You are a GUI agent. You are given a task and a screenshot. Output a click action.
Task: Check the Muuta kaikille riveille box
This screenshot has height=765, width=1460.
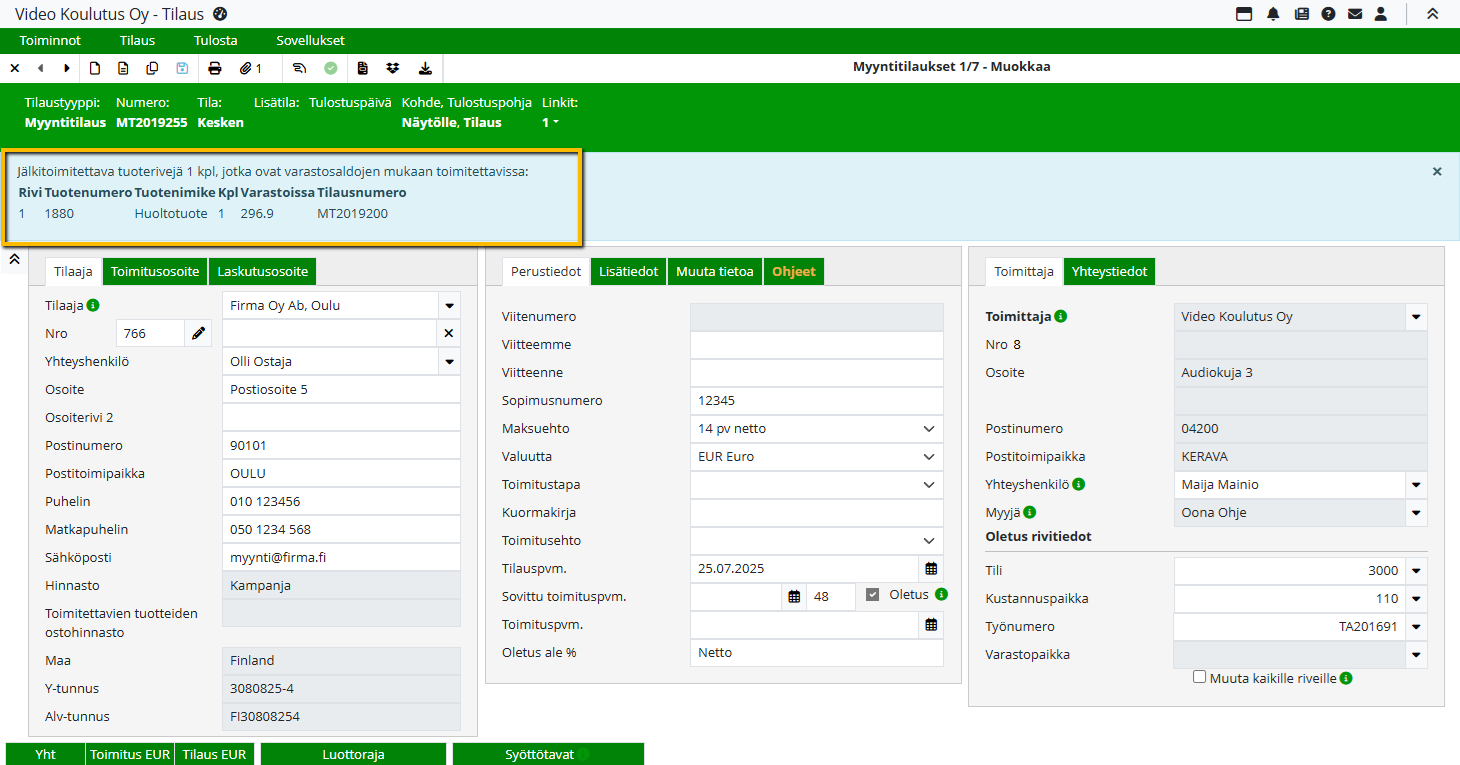pos(1200,677)
